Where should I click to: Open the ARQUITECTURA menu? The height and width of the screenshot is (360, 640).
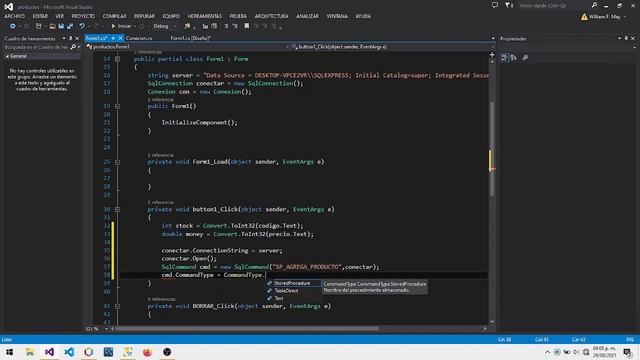(x=271, y=16)
